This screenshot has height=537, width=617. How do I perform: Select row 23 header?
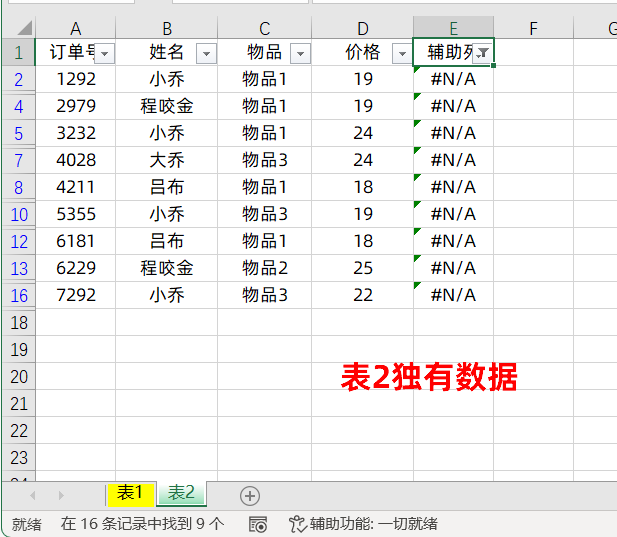pos(19,458)
